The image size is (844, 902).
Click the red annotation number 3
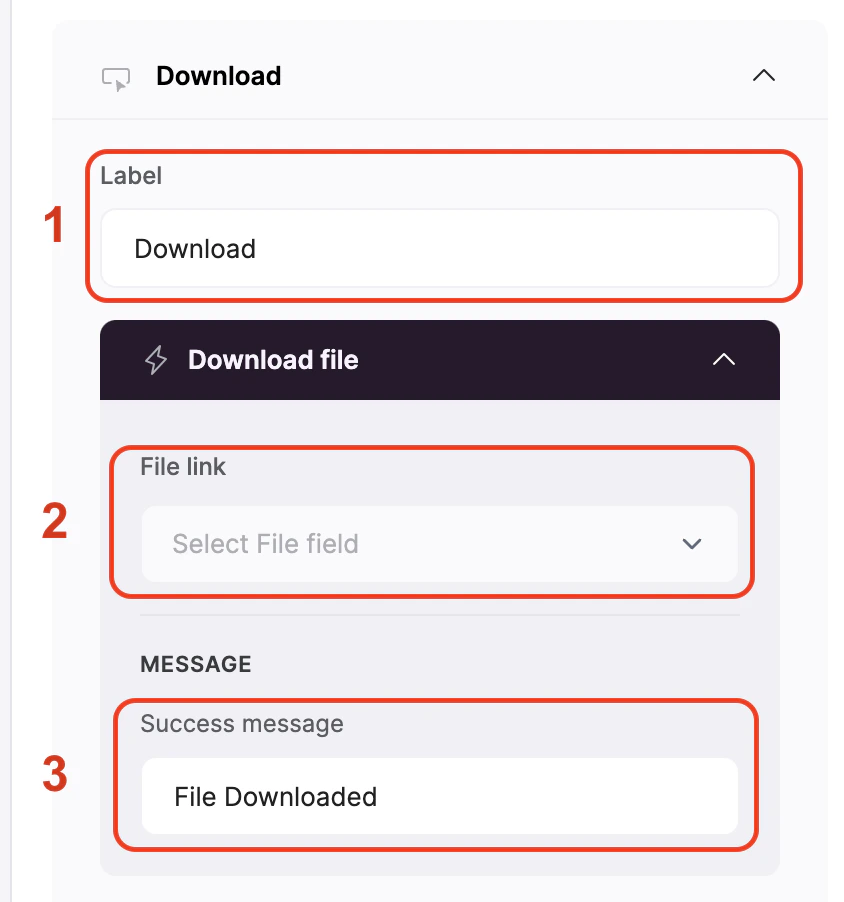pyautogui.click(x=55, y=774)
